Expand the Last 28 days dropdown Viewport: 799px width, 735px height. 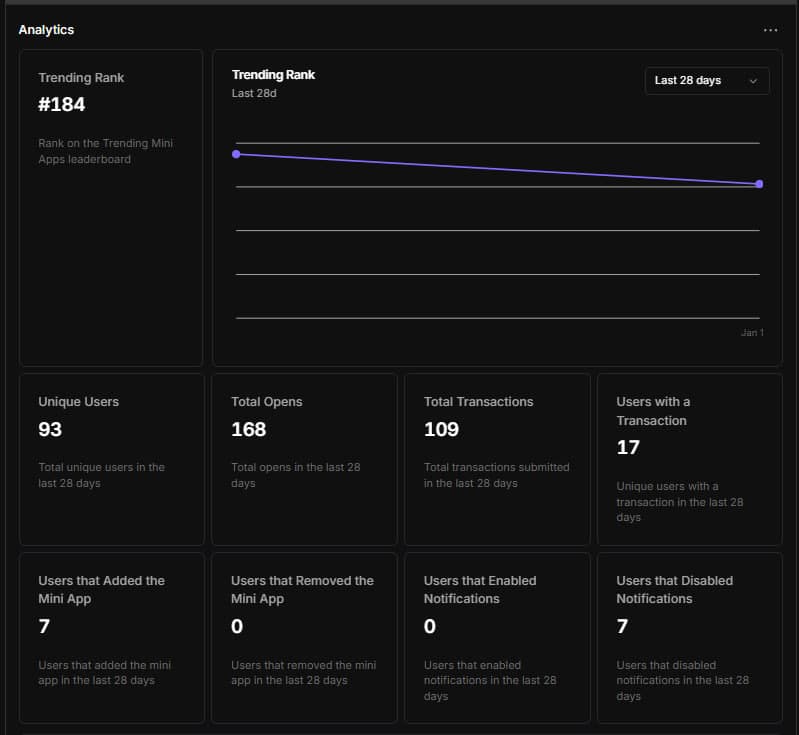tap(707, 81)
